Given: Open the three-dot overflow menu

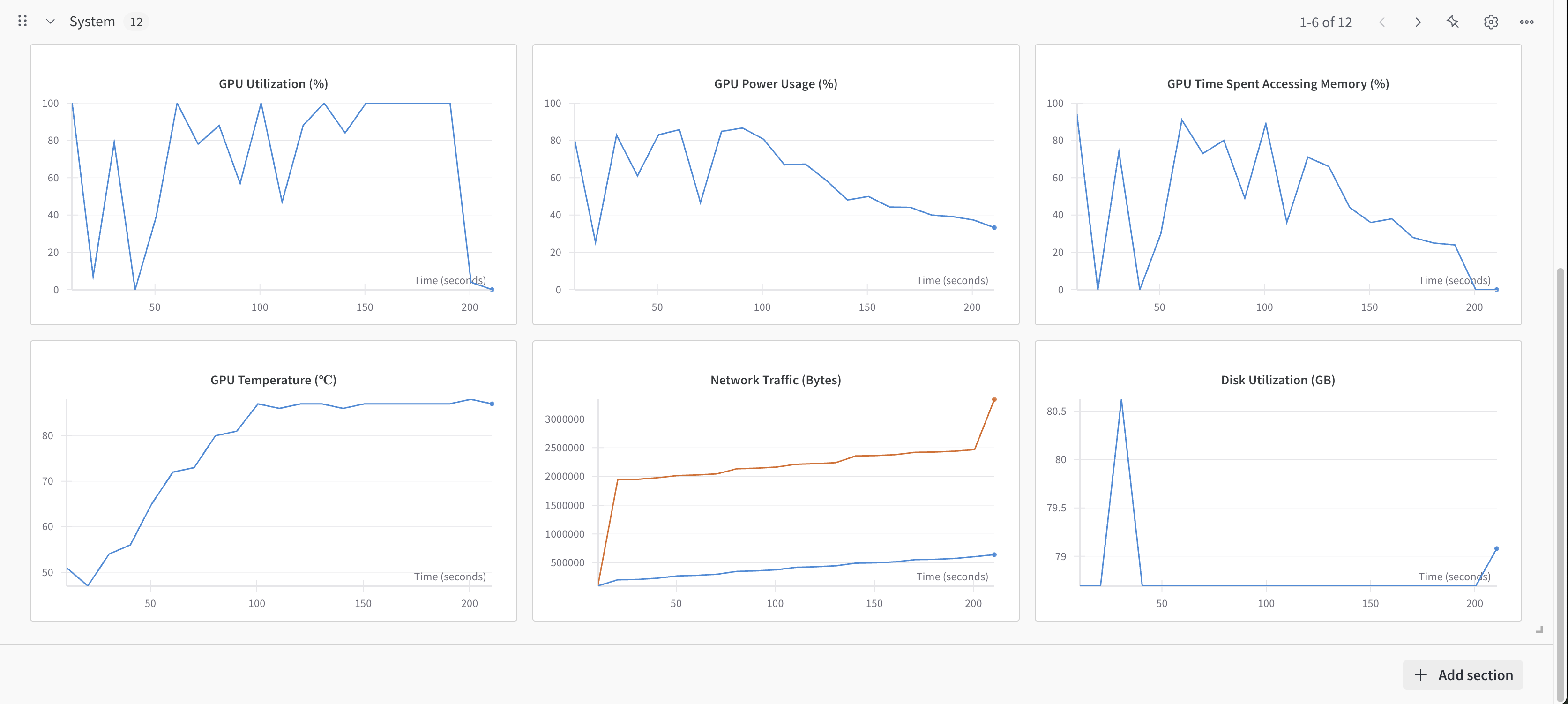Looking at the screenshot, I should tap(1527, 22).
